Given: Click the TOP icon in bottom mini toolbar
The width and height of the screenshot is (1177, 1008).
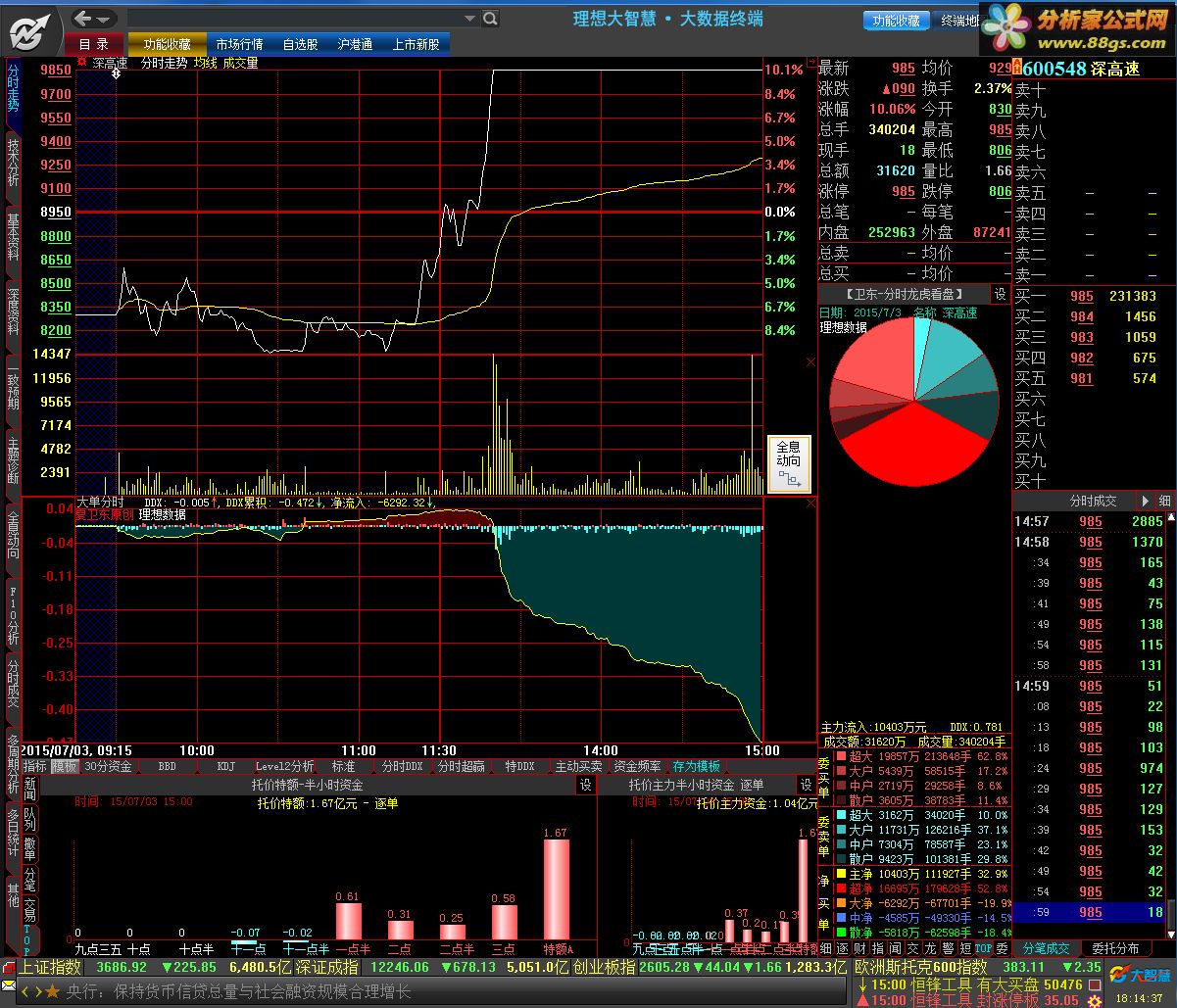Looking at the screenshot, I should click(984, 948).
